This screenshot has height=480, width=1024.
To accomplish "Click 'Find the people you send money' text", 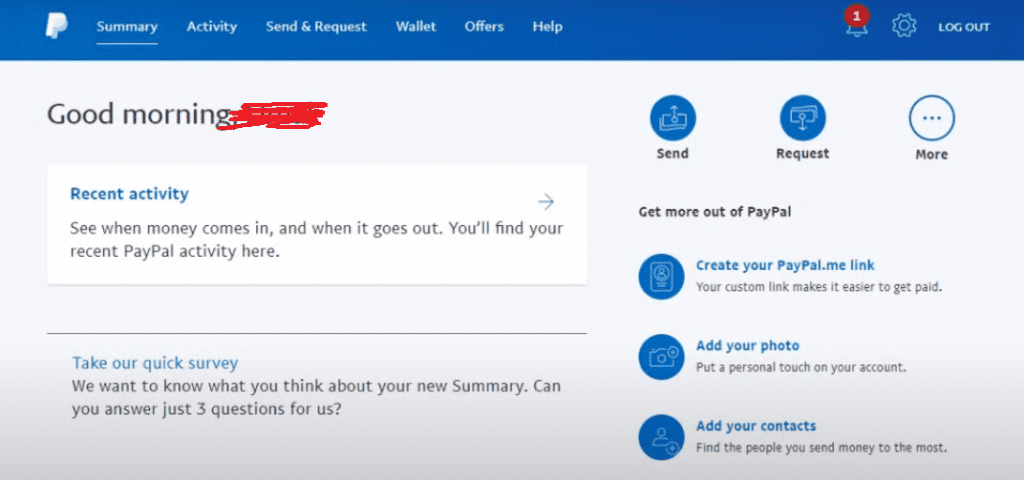I will pyautogui.click(x=822, y=448).
